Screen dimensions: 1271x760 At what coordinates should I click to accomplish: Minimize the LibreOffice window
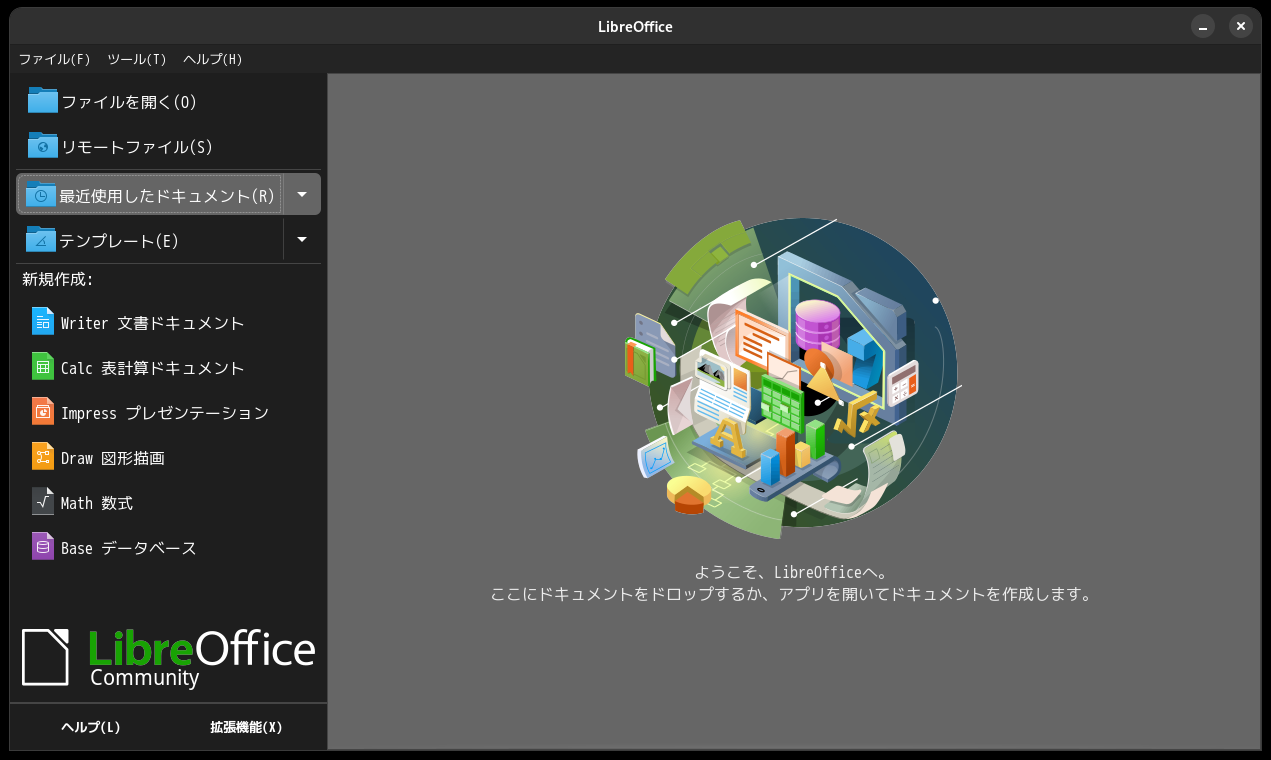pyautogui.click(x=1203, y=27)
